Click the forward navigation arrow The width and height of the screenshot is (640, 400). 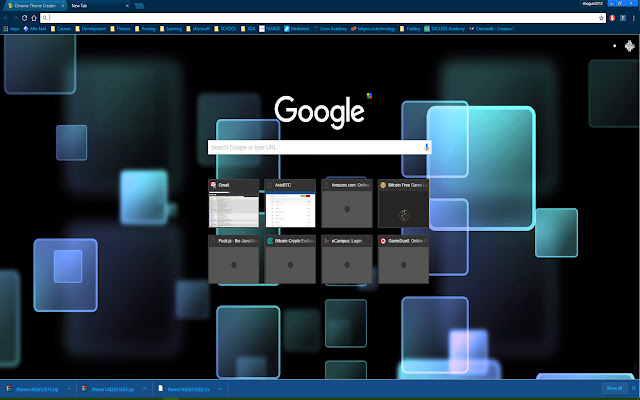click(15, 18)
